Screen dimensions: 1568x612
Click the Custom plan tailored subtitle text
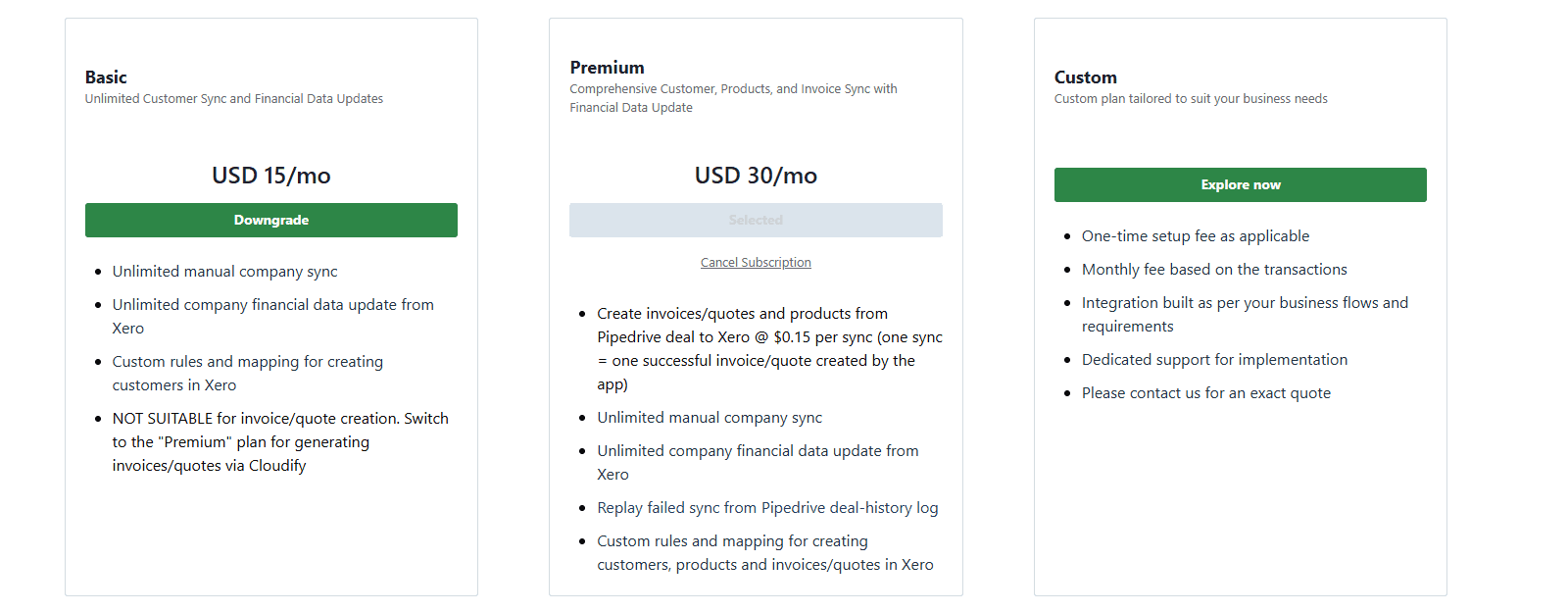pyautogui.click(x=1191, y=98)
